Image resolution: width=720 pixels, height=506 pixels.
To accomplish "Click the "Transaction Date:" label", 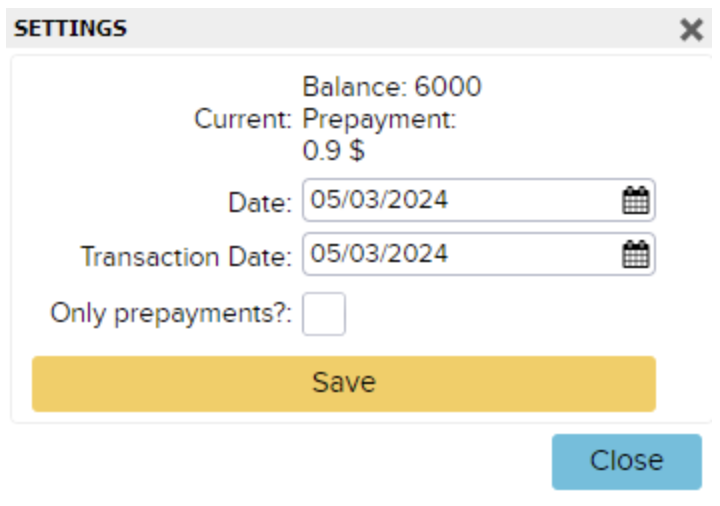I will point(186,256).
